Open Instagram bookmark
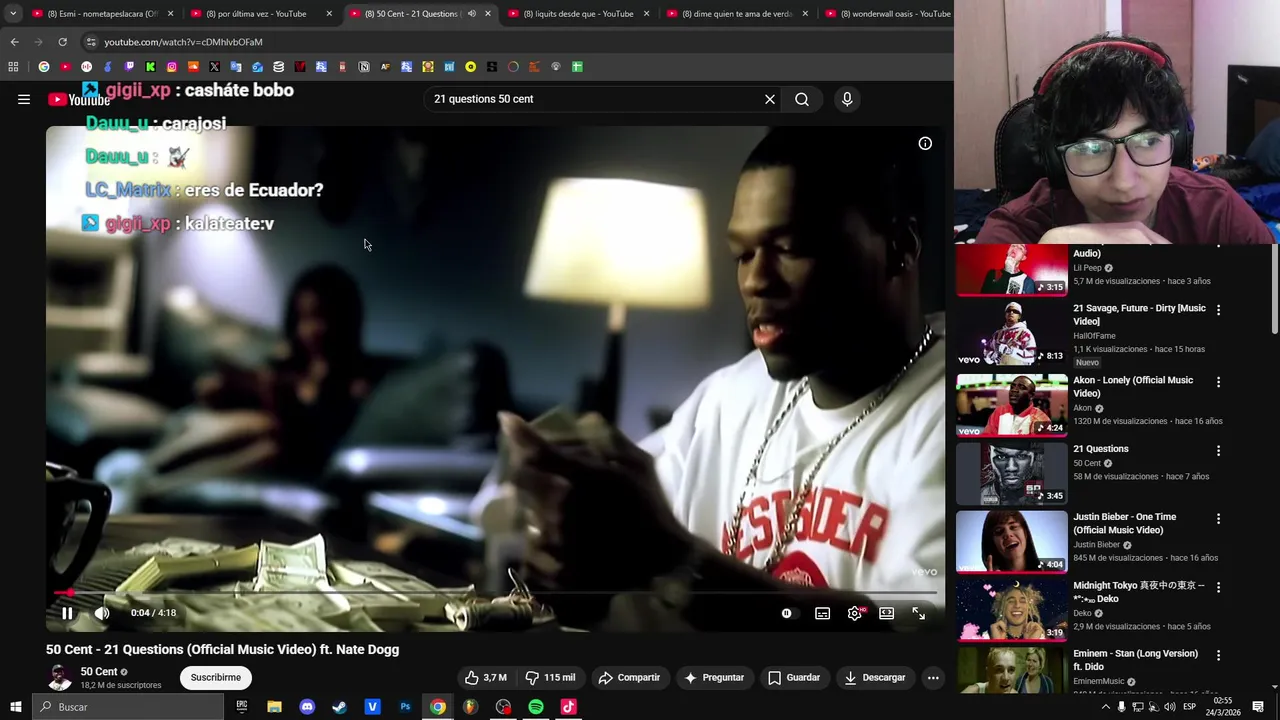This screenshot has width=1280, height=720. [x=172, y=67]
